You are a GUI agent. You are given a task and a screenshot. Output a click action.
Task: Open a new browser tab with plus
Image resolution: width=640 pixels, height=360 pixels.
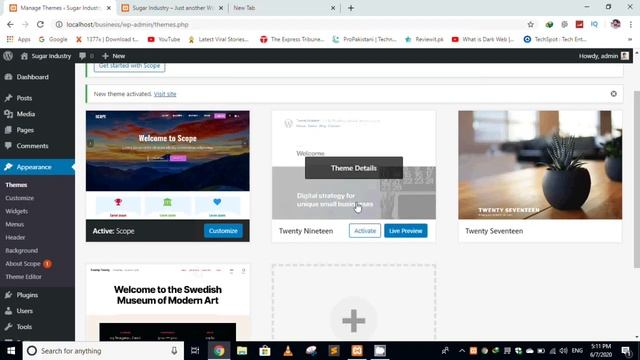351,8
